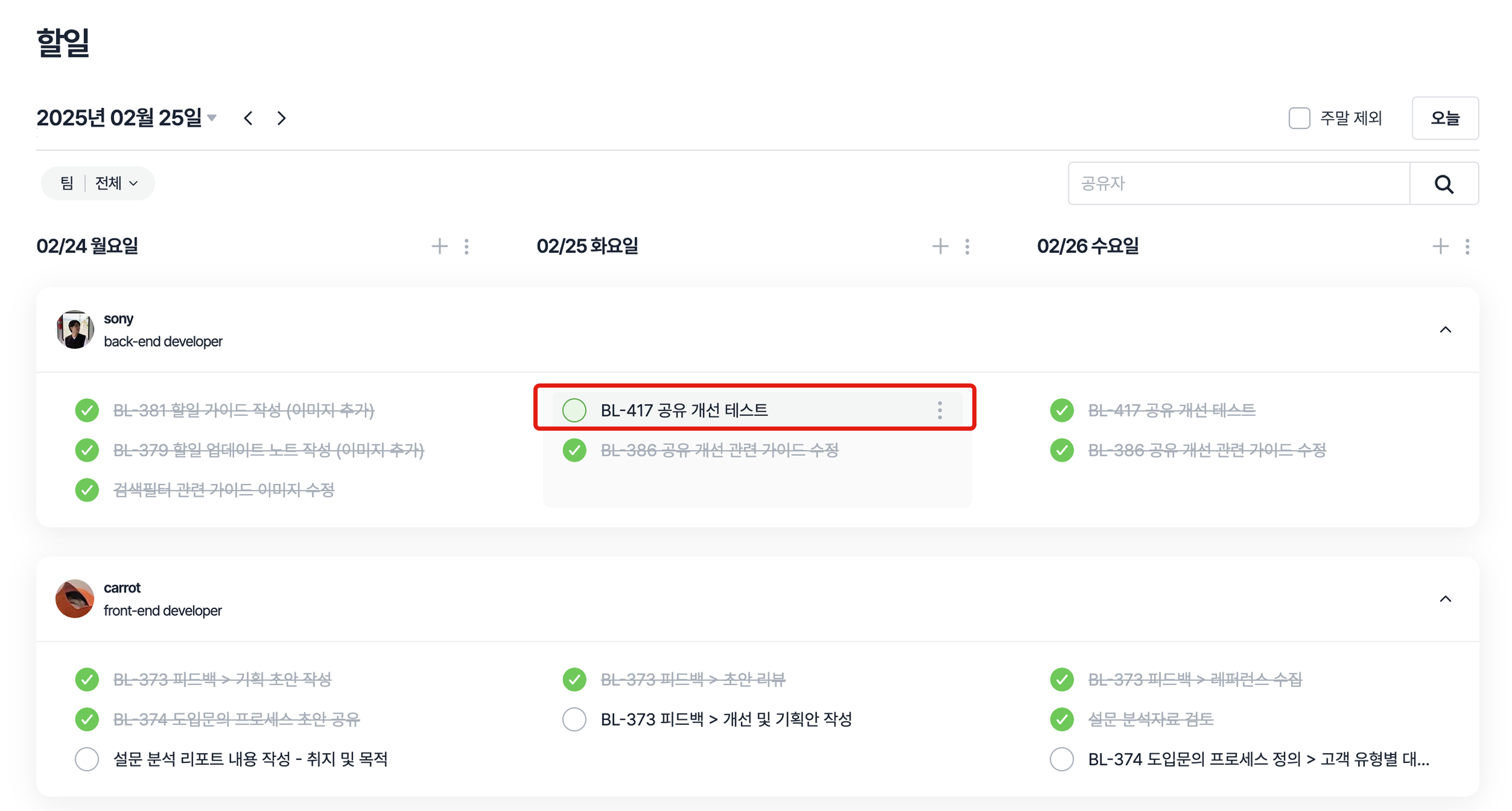Open more options for 02/24 월요일 column
Viewport: 1512px width, 811px height.
click(x=467, y=246)
